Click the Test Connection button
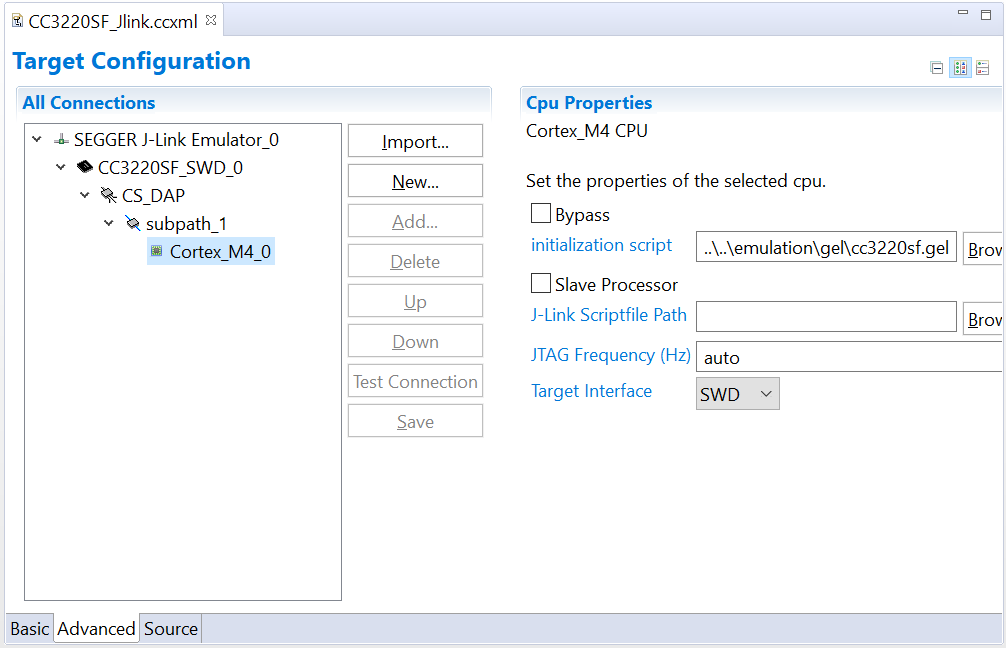The image size is (1006, 648). 415,381
